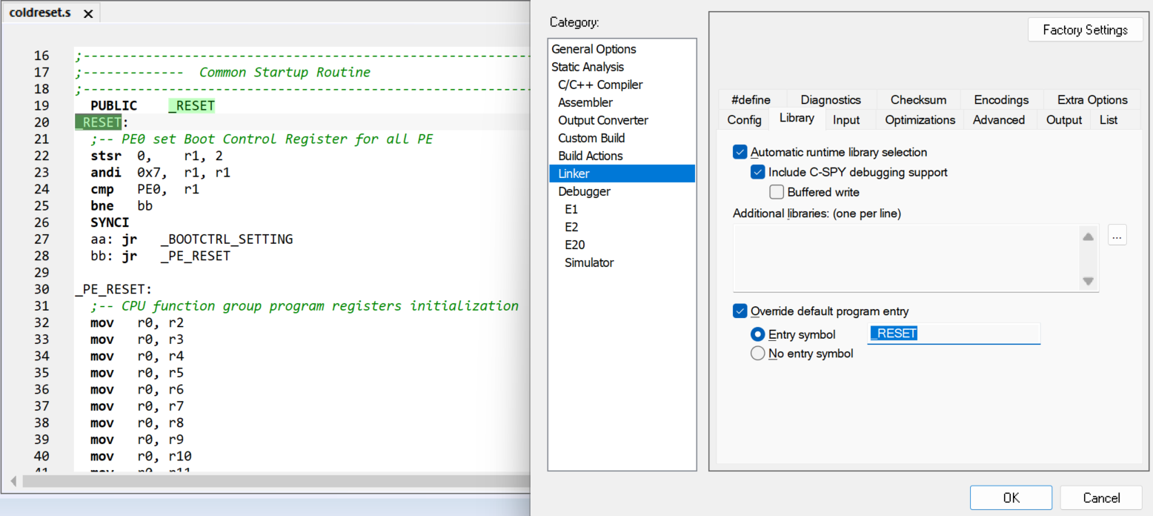Click the entry symbol _RESET text field
Image resolution: width=1153 pixels, height=516 pixels.
[x=953, y=334]
